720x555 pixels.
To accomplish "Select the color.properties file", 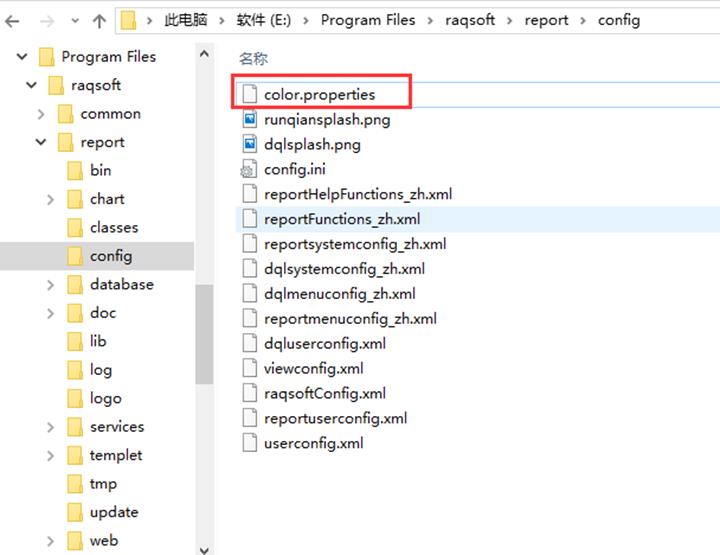I will 320,95.
